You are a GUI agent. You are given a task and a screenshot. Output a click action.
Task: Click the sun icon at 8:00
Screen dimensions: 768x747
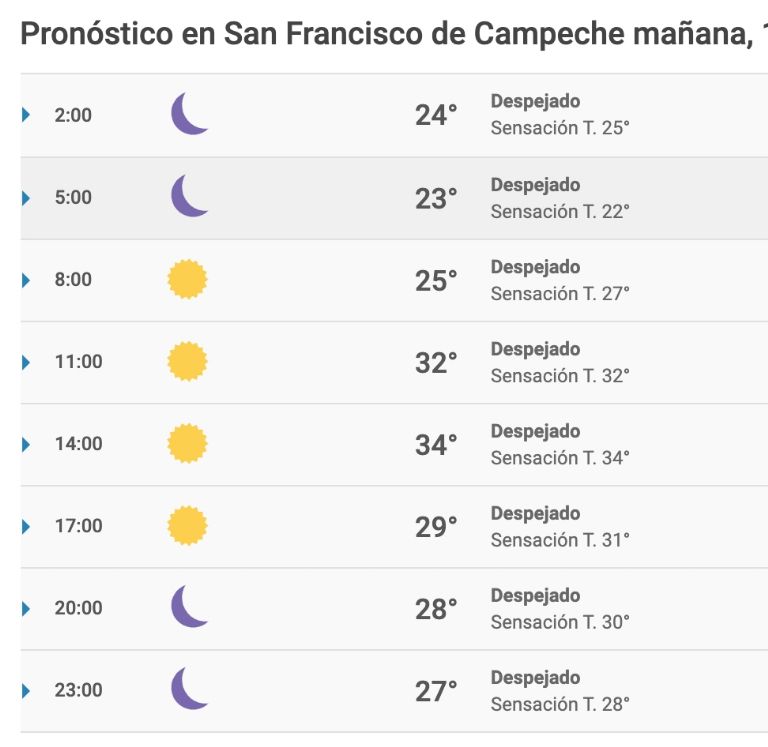188,279
